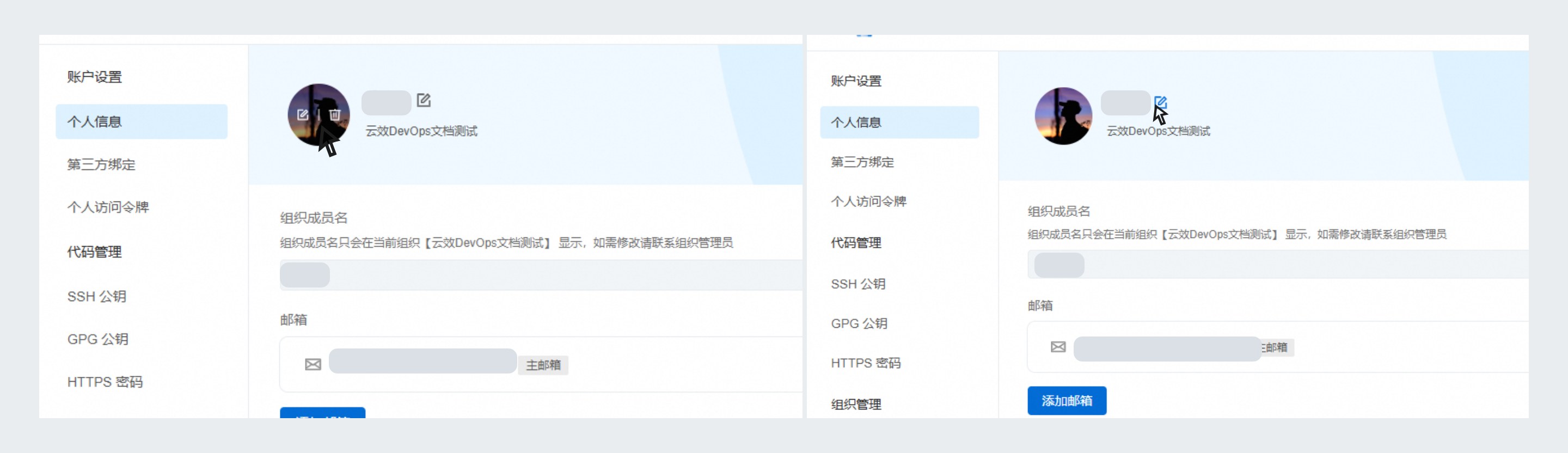
Task: Click 组织成员名 input field in right screenshot
Action: point(1278,265)
